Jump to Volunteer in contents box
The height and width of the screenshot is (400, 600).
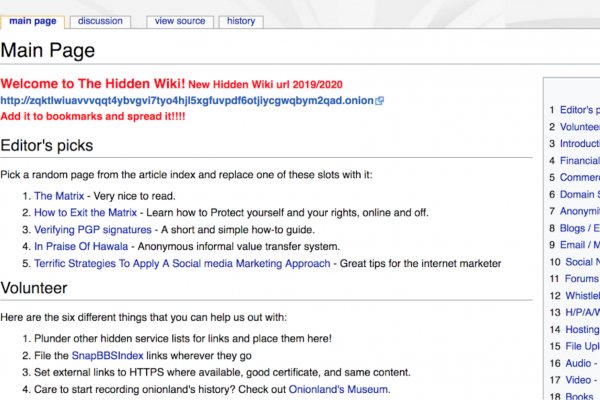[x=579, y=127]
